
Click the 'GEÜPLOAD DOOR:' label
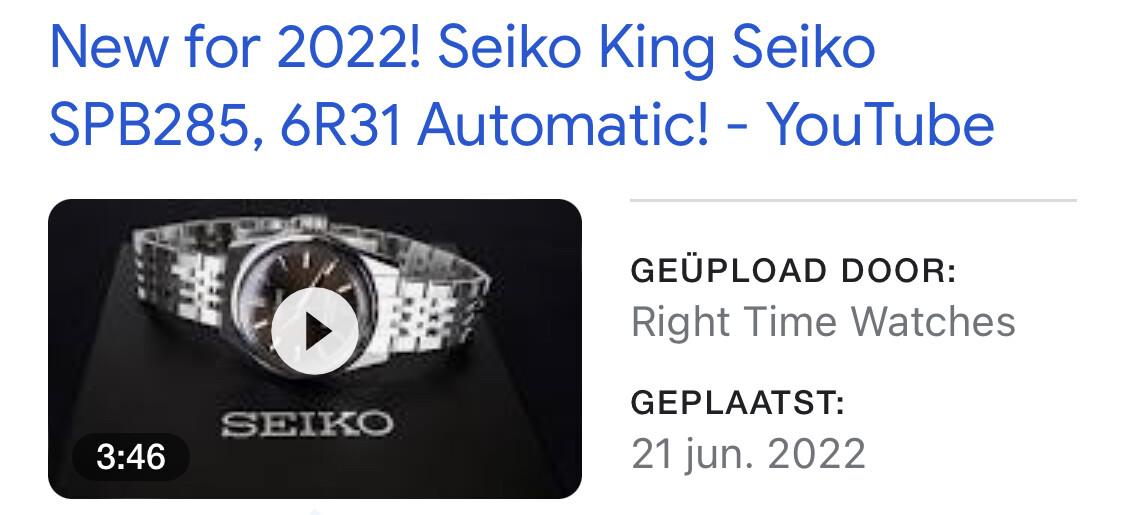794,272
